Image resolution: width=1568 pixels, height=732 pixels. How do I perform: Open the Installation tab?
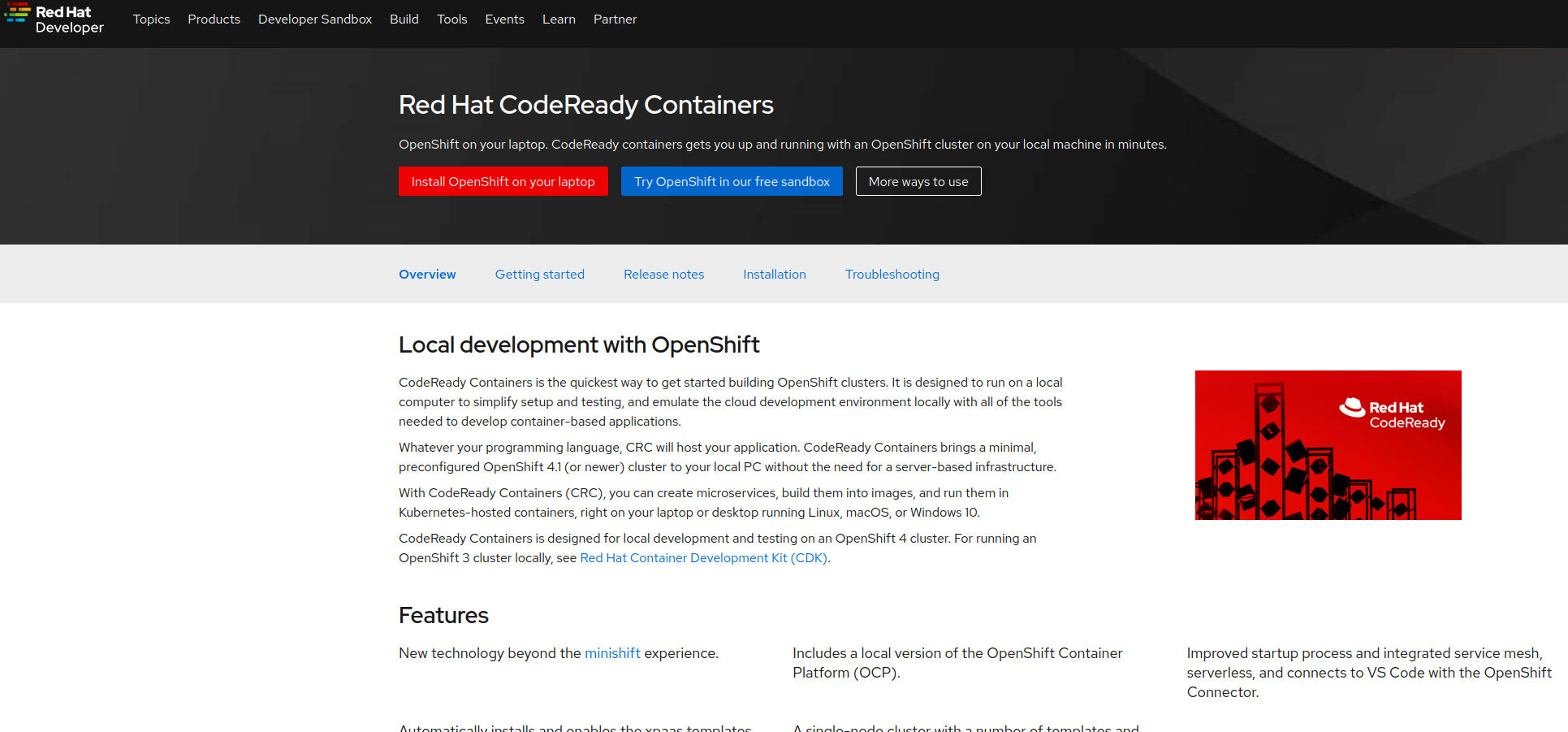(x=774, y=275)
